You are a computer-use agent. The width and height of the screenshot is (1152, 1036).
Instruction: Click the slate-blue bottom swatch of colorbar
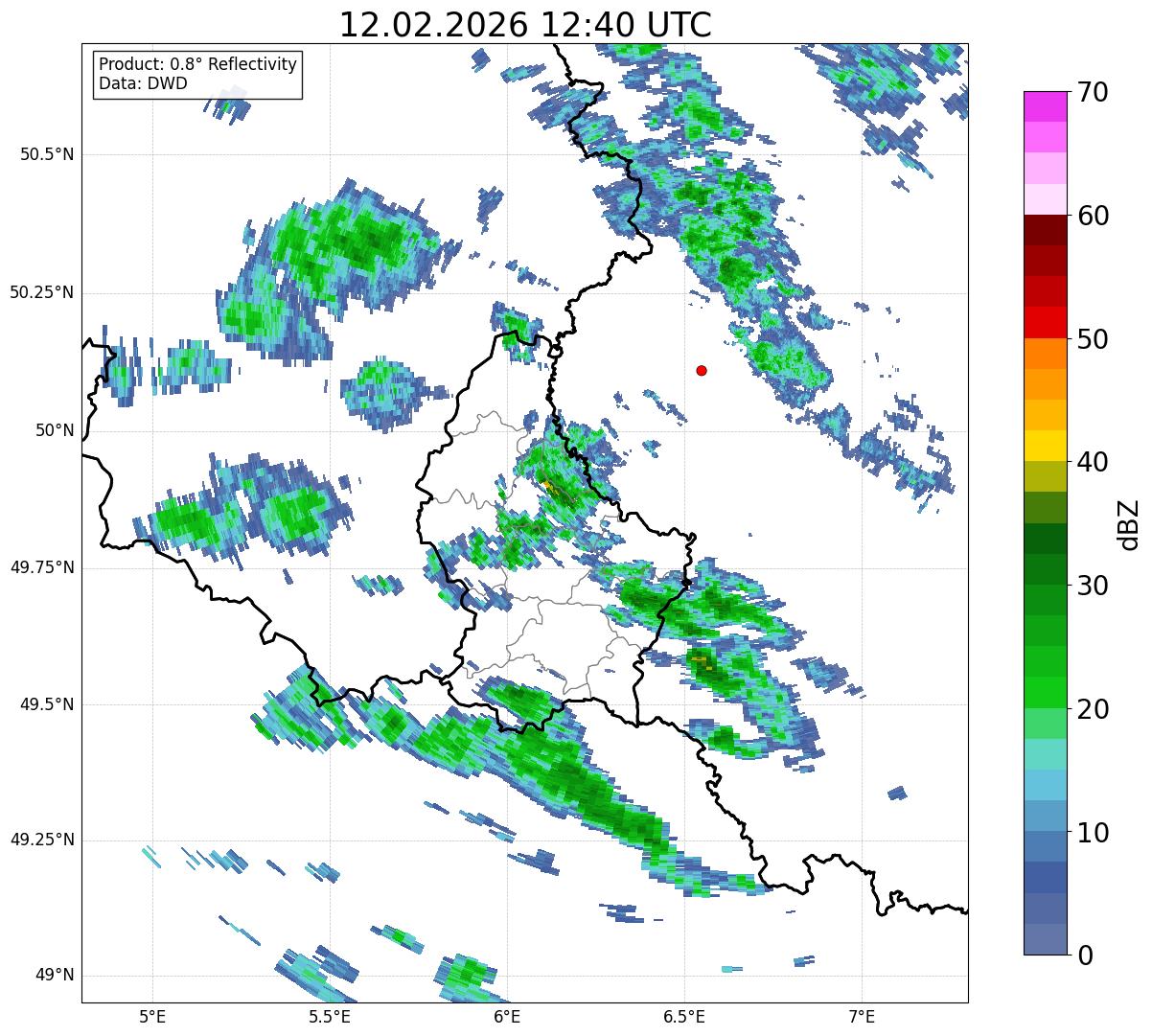click(1046, 939)
